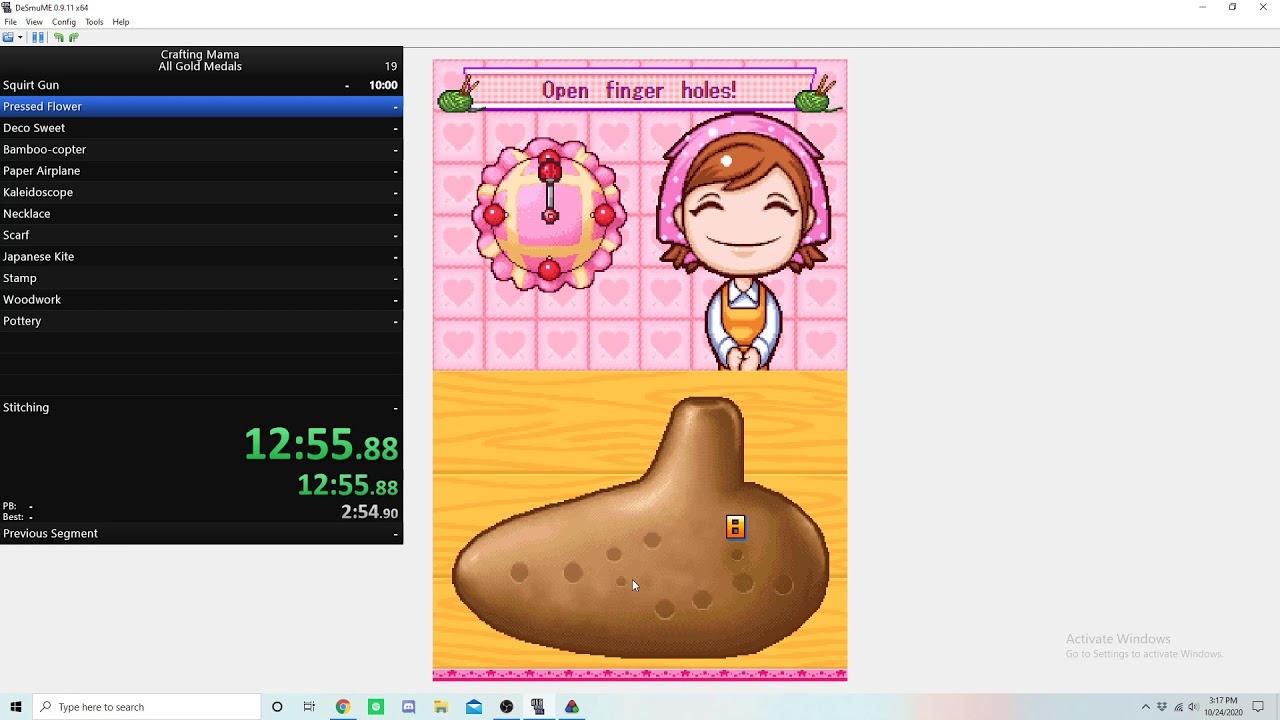This screenshot has width=1280, height=720.
Task: Click the Previous Segment label
Action: click(x=50, y=533)
